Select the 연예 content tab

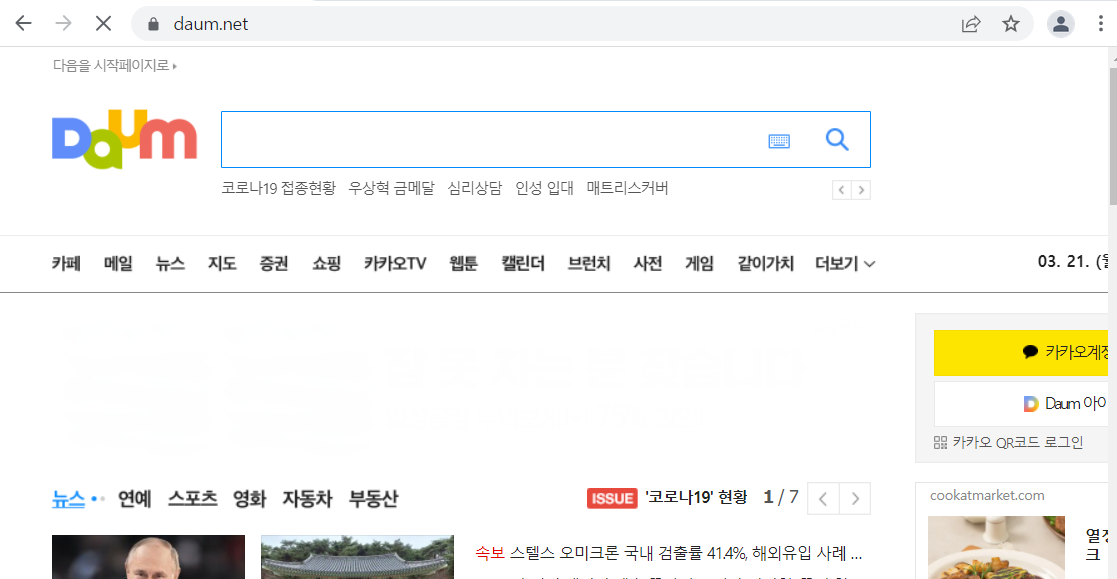(x=135, y=499)
